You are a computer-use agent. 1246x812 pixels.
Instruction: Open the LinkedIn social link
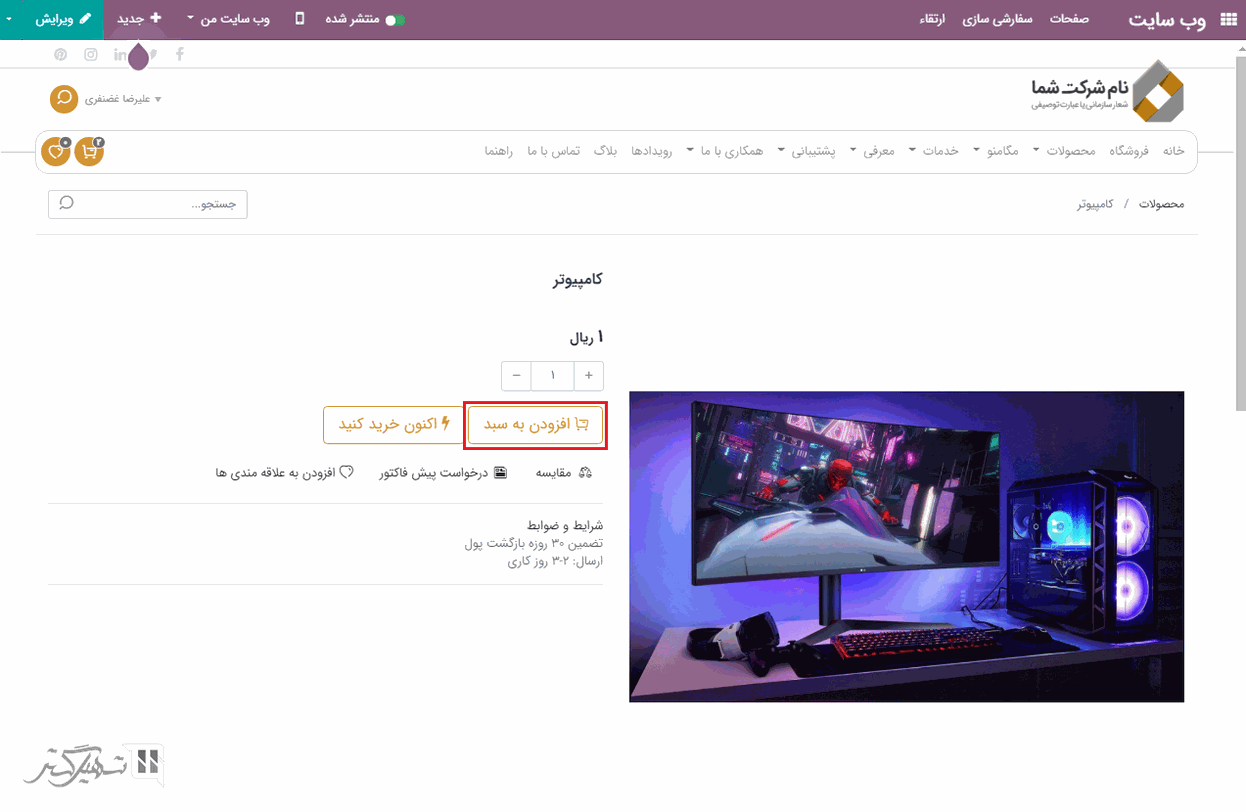pos(120,55)
